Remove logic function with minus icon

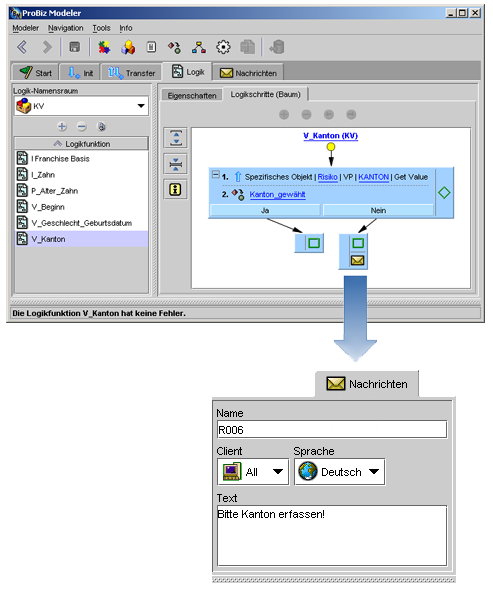(82, 126)
